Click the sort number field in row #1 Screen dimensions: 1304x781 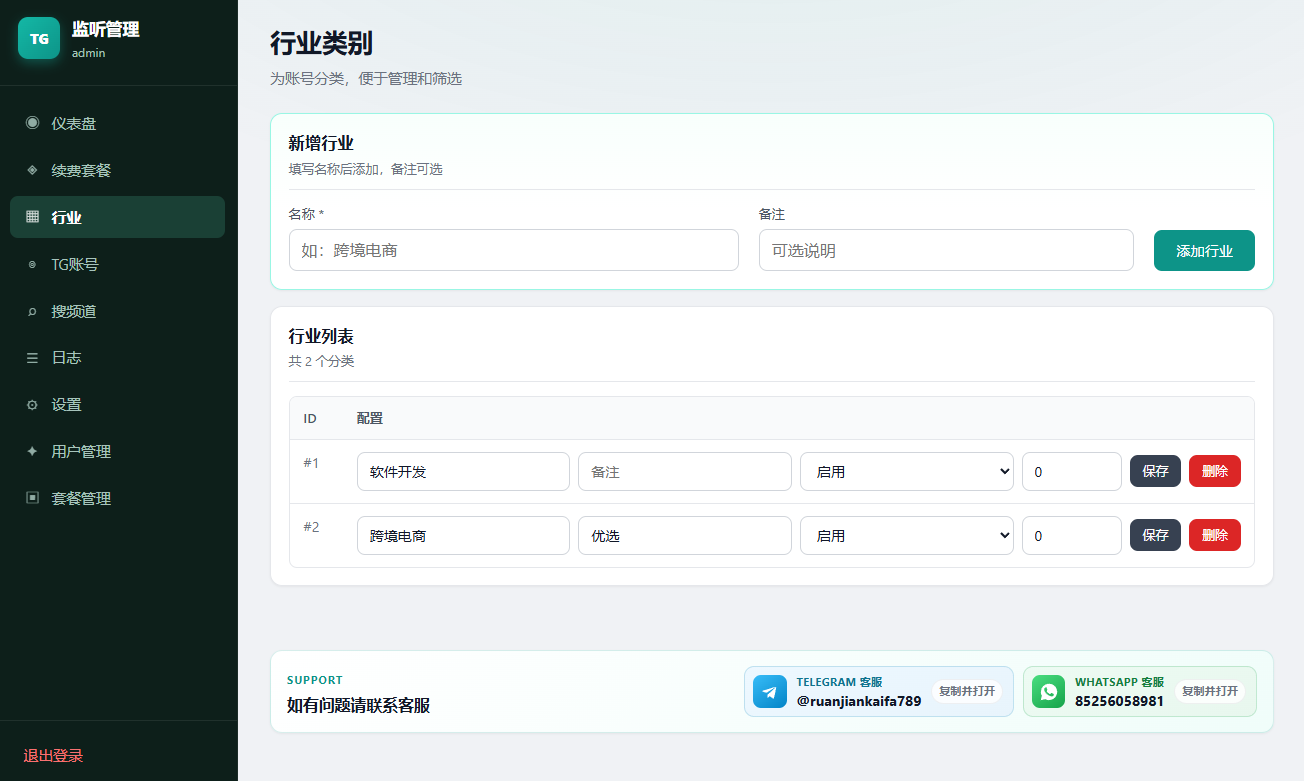tap(1072, 471)
